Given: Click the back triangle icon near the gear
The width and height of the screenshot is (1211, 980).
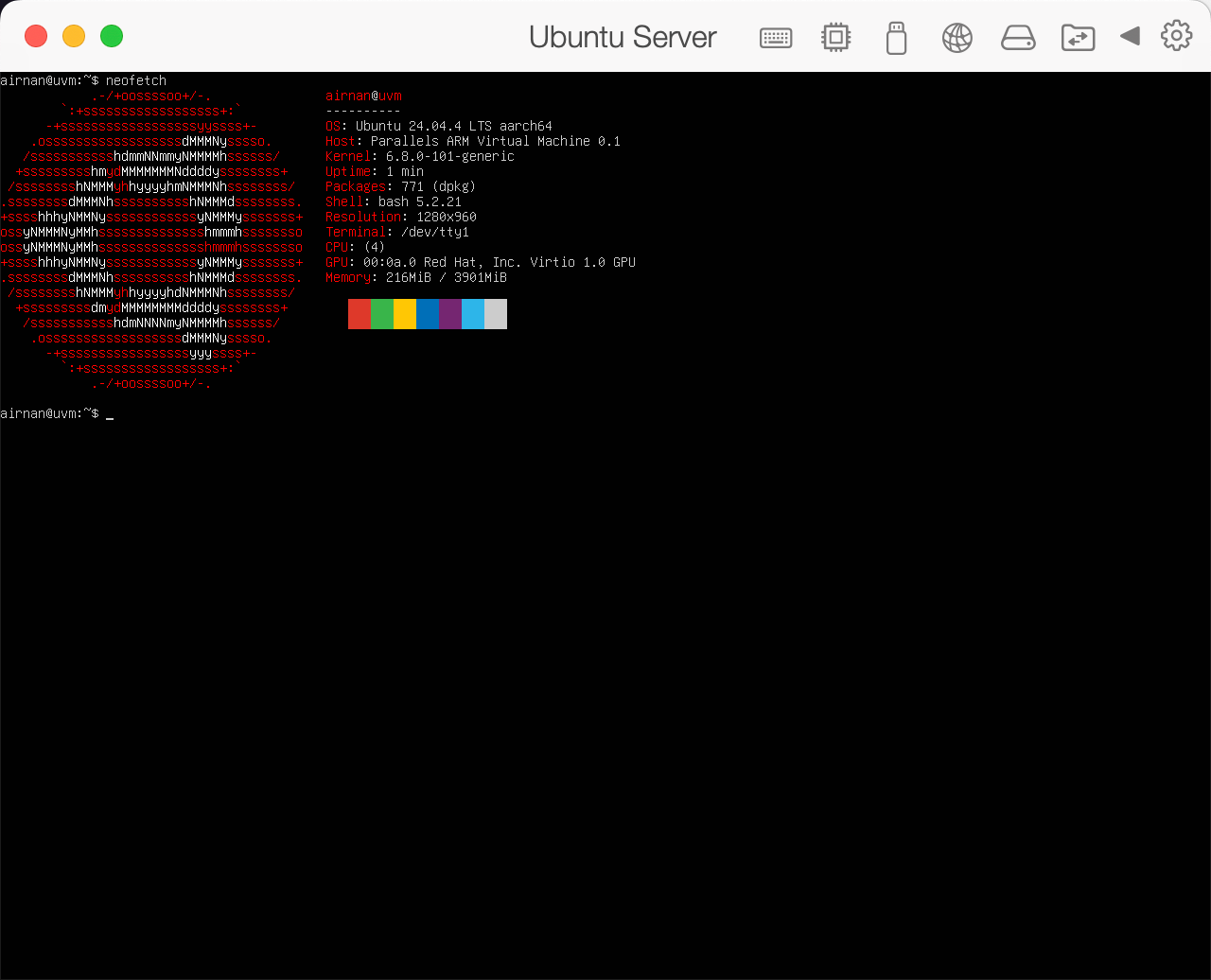Looking at the screenshot, I should point(1130,36).
